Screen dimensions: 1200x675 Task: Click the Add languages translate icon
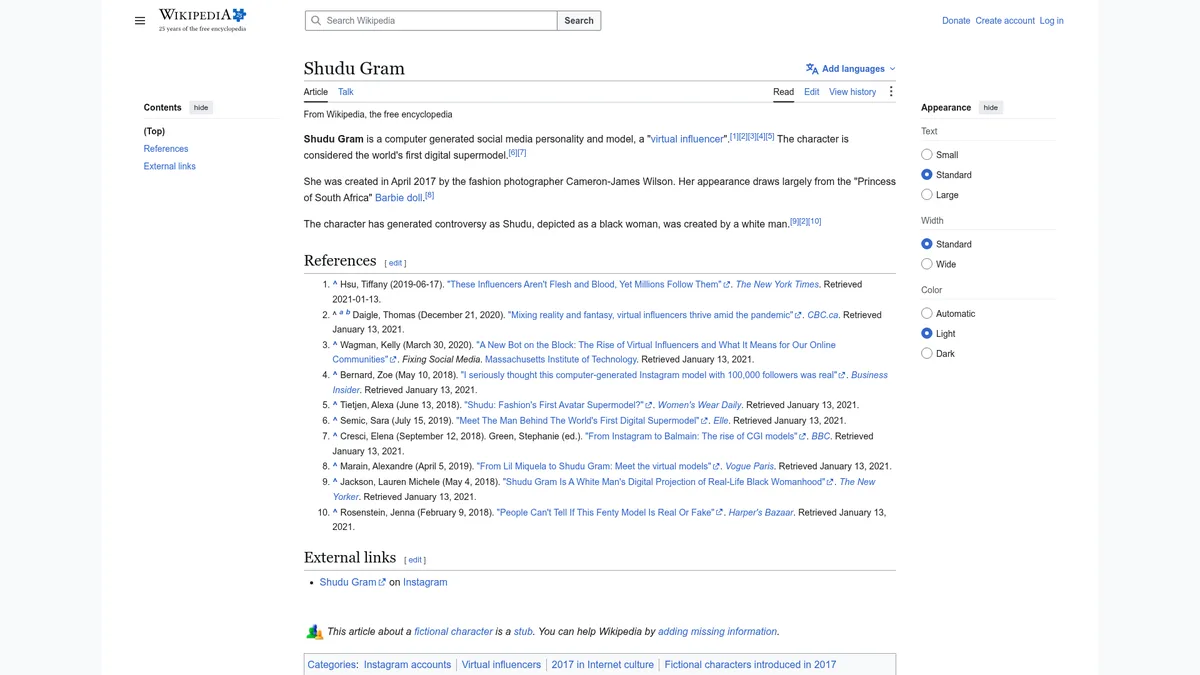coord(812,69)
